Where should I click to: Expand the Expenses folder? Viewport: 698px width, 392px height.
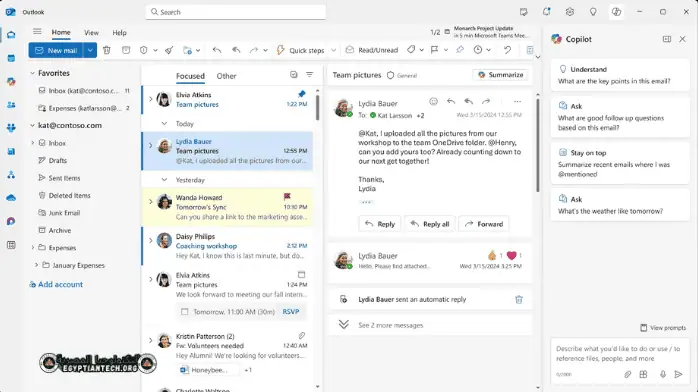[32, 247]
